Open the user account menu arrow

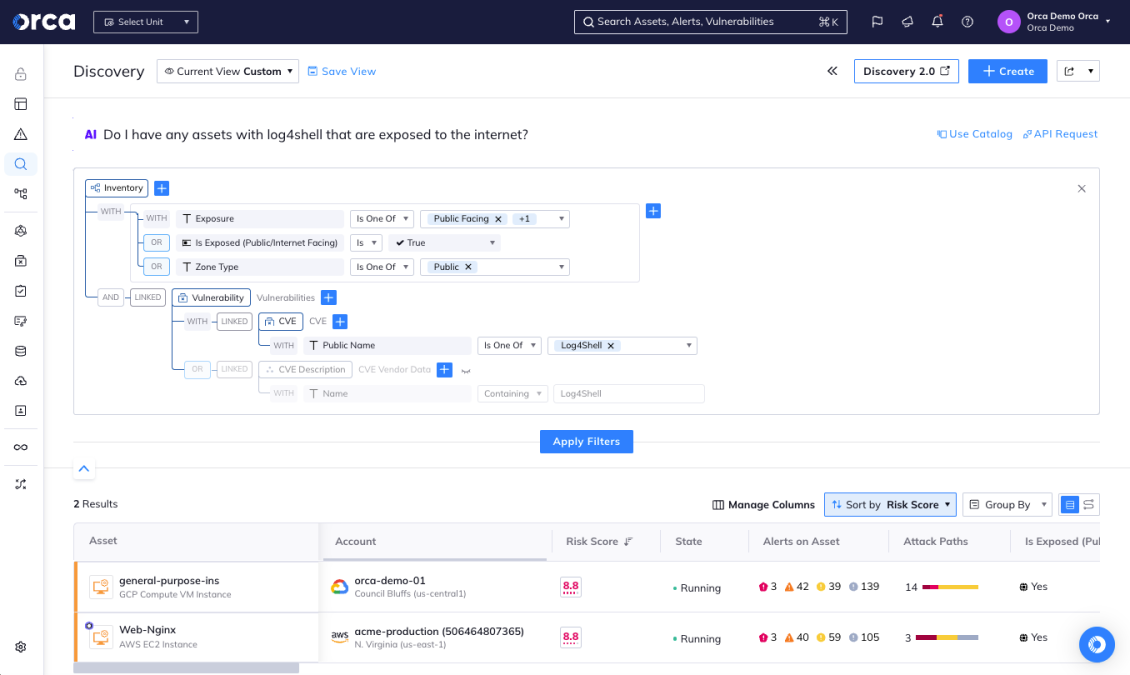click(1108, 22)
